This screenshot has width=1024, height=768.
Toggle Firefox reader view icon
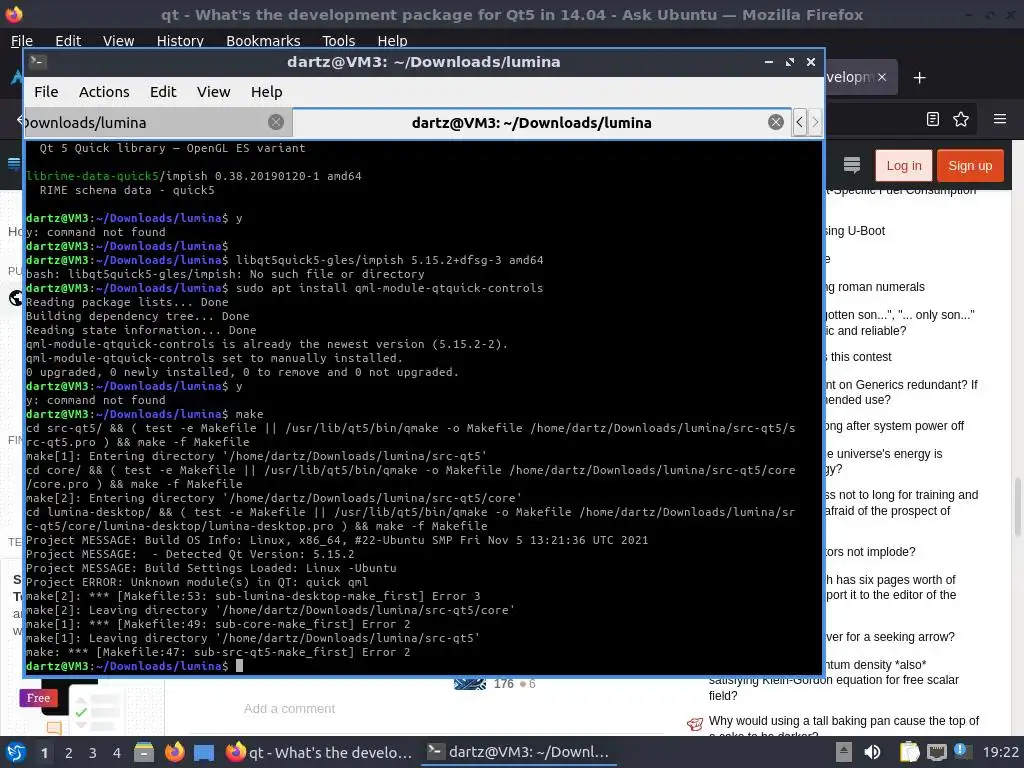(933, 119)
